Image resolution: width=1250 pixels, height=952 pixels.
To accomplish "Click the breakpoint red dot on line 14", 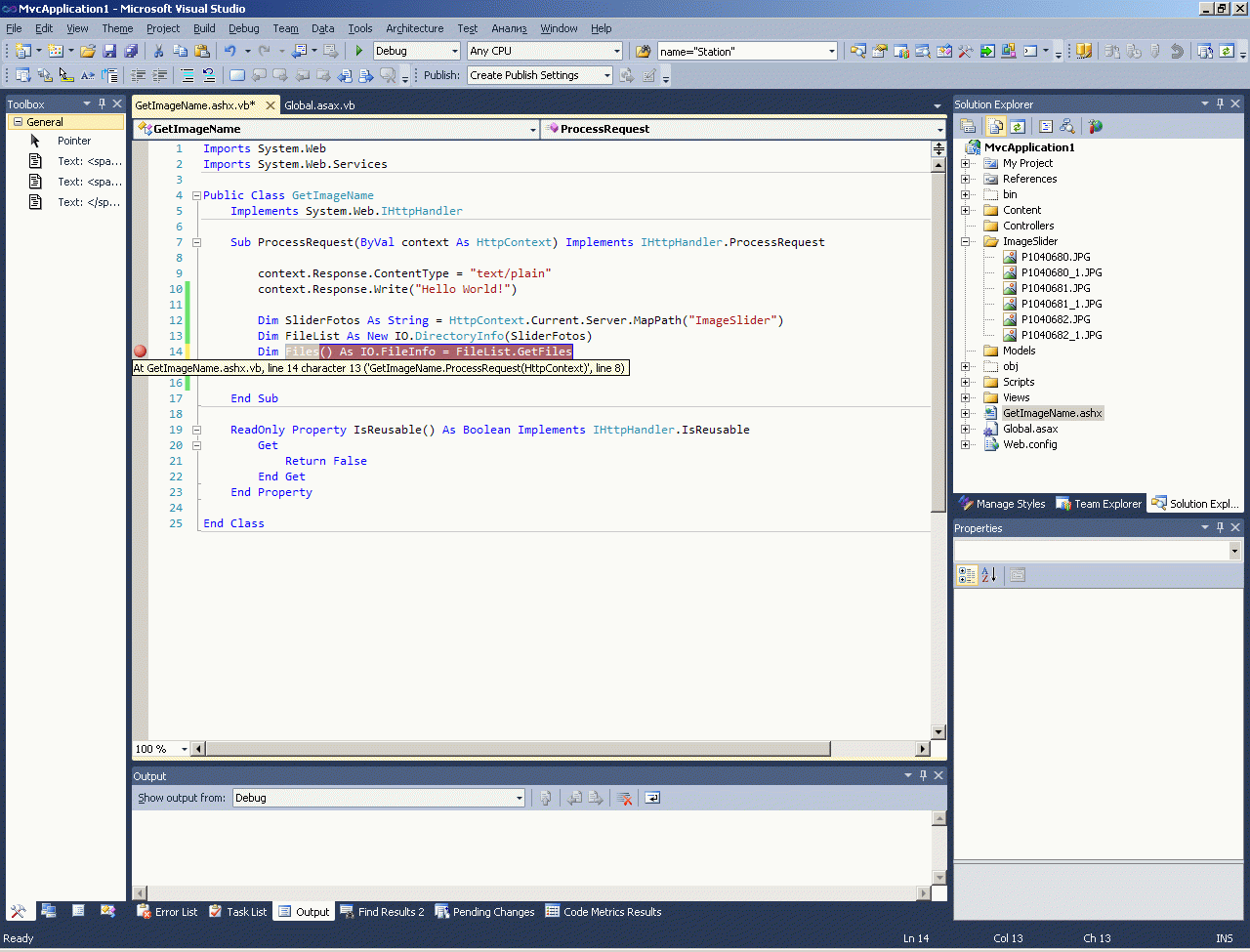I will 140,352.
